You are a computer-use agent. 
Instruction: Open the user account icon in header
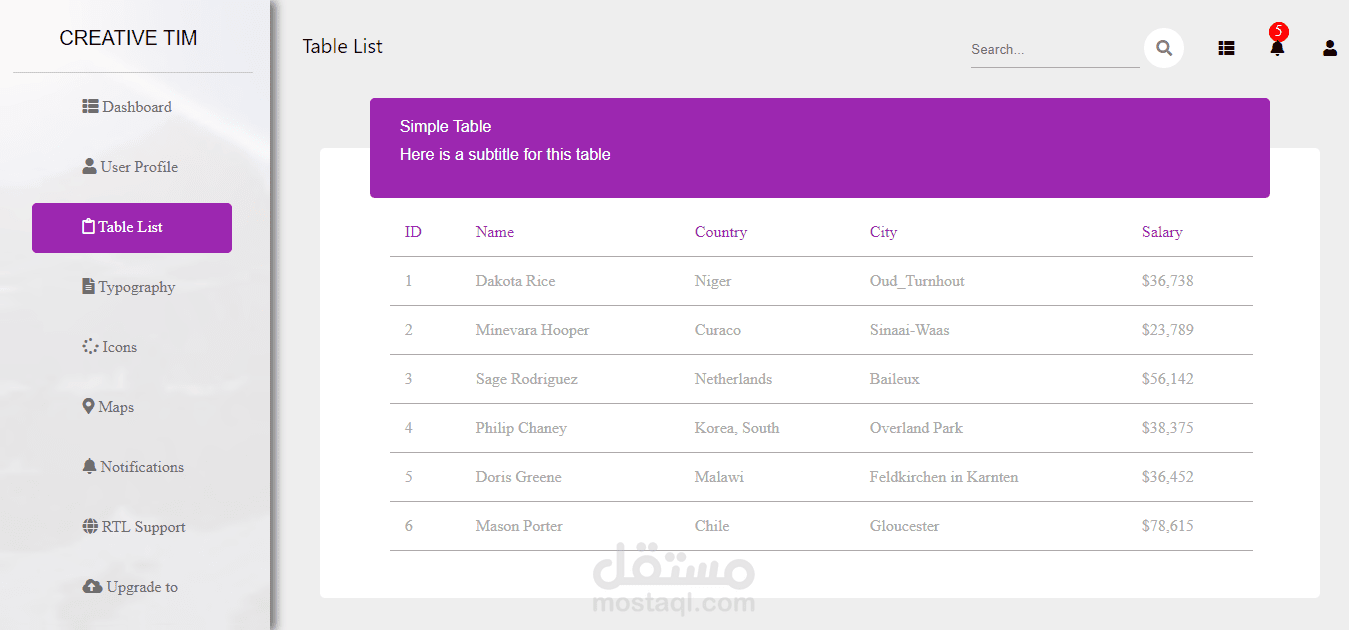coord(1329,48)
